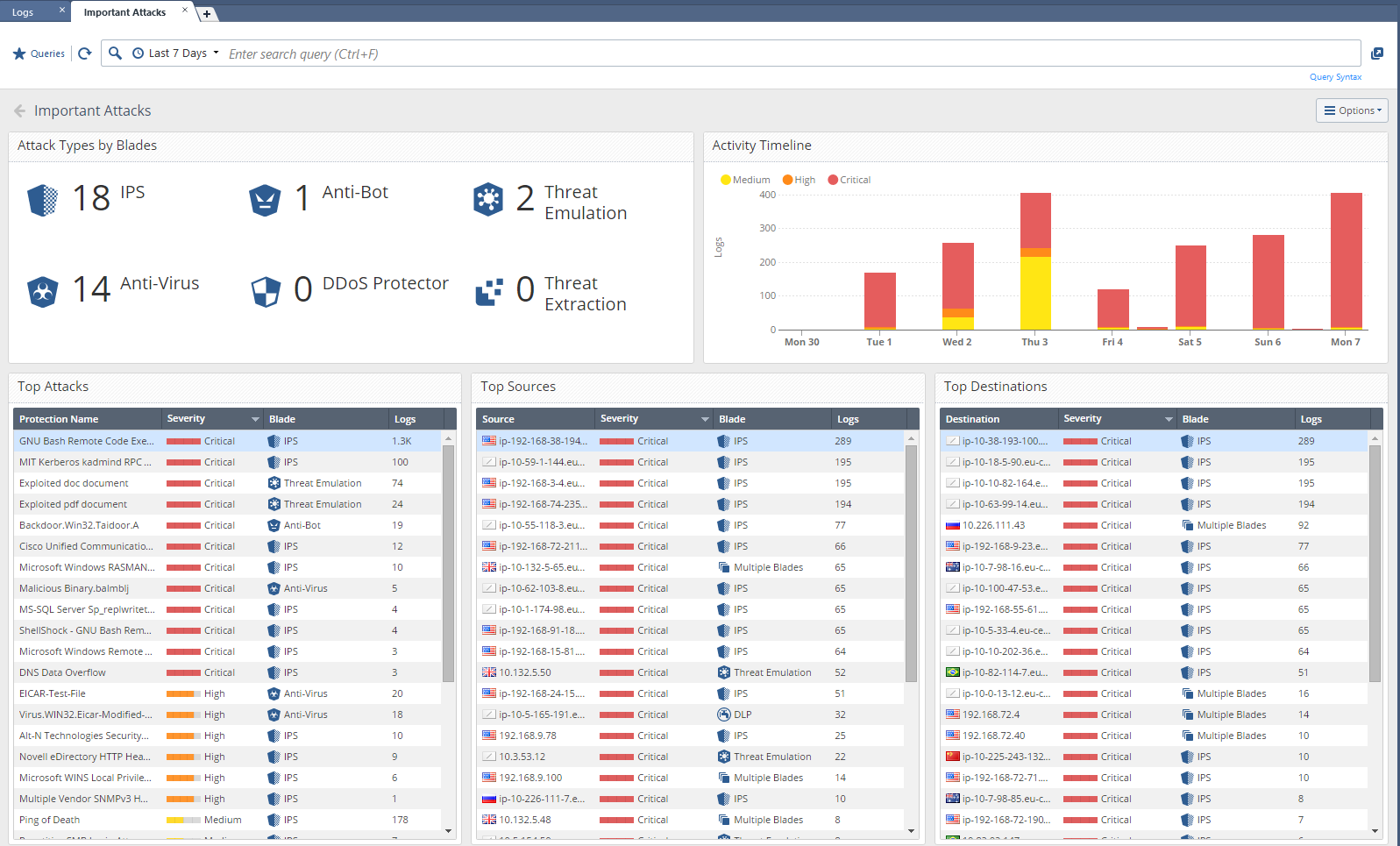Switch to the Logs tab
The height and width of the screenshot is (846, 1400).
pyautogui.click(x=24, y=12)
